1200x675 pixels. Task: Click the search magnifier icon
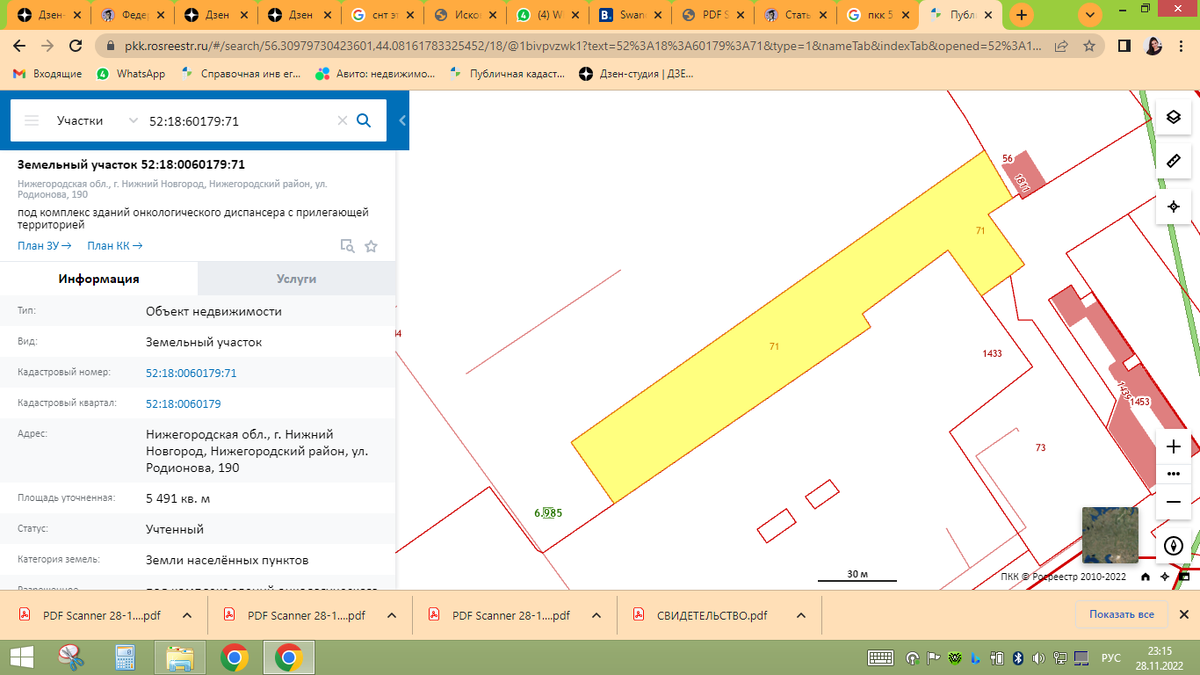[364, 120]
